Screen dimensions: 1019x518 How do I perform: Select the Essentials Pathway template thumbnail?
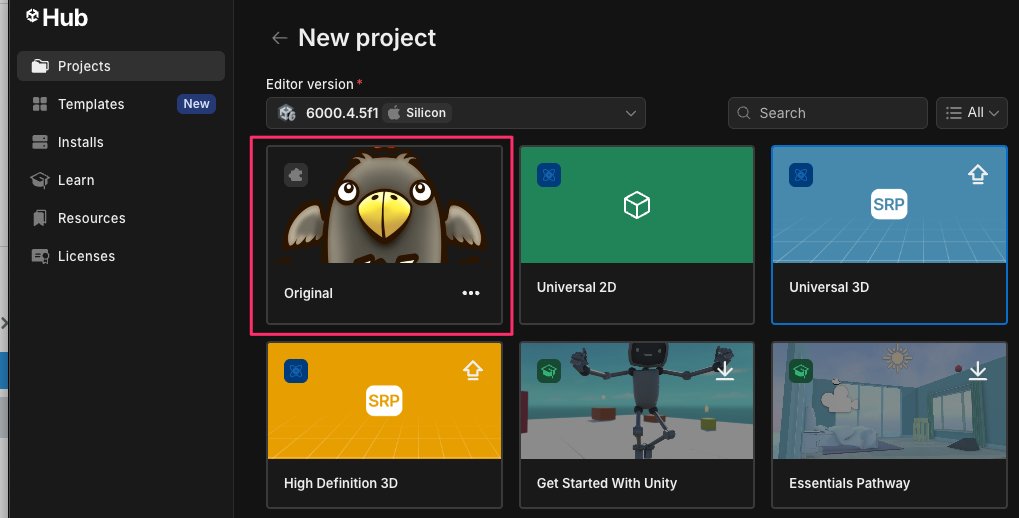point(889,400)
